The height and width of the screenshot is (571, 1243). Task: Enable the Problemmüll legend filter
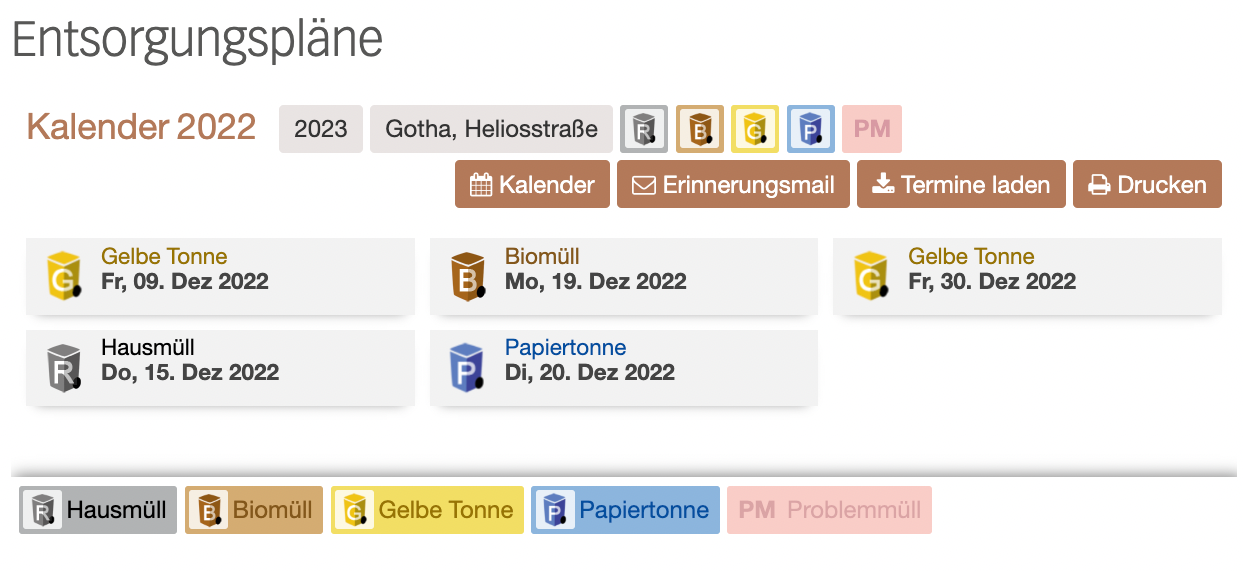point(829,510)
